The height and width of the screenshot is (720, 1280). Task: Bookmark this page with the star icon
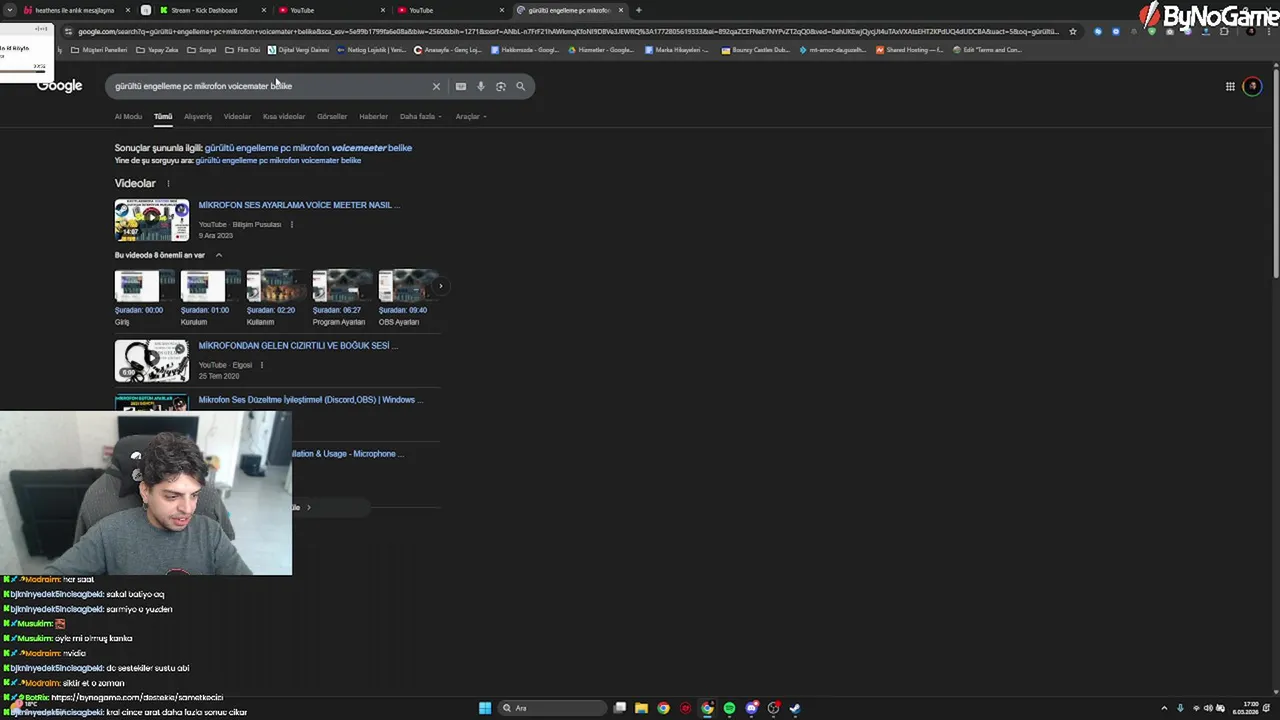point(1073,31)
